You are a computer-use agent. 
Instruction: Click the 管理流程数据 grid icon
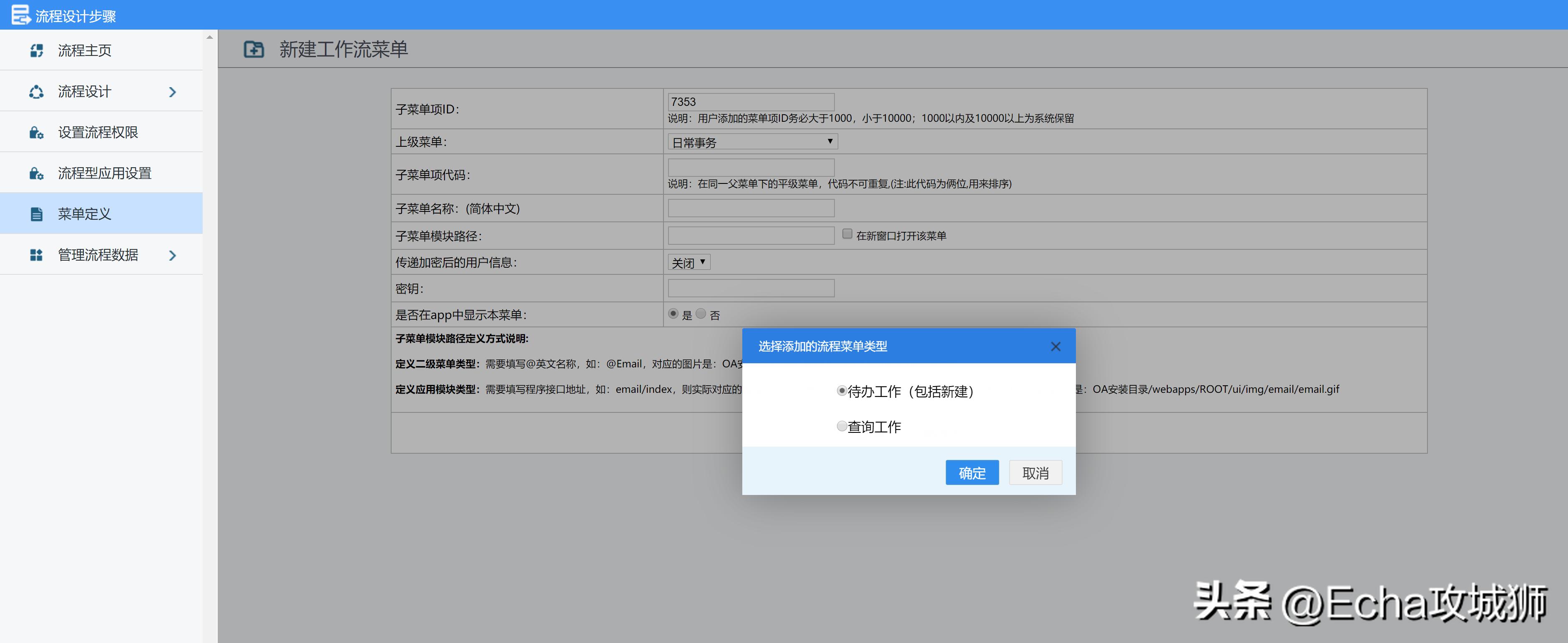(36, 254)
